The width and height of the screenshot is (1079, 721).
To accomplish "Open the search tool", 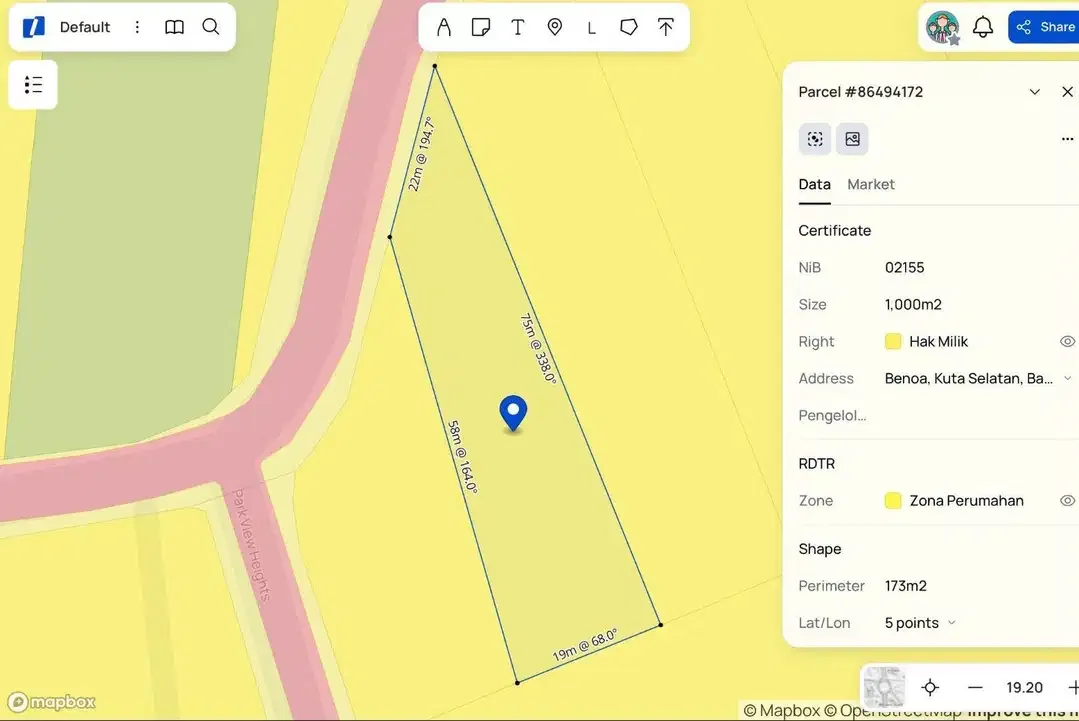I will click(211, 27).
